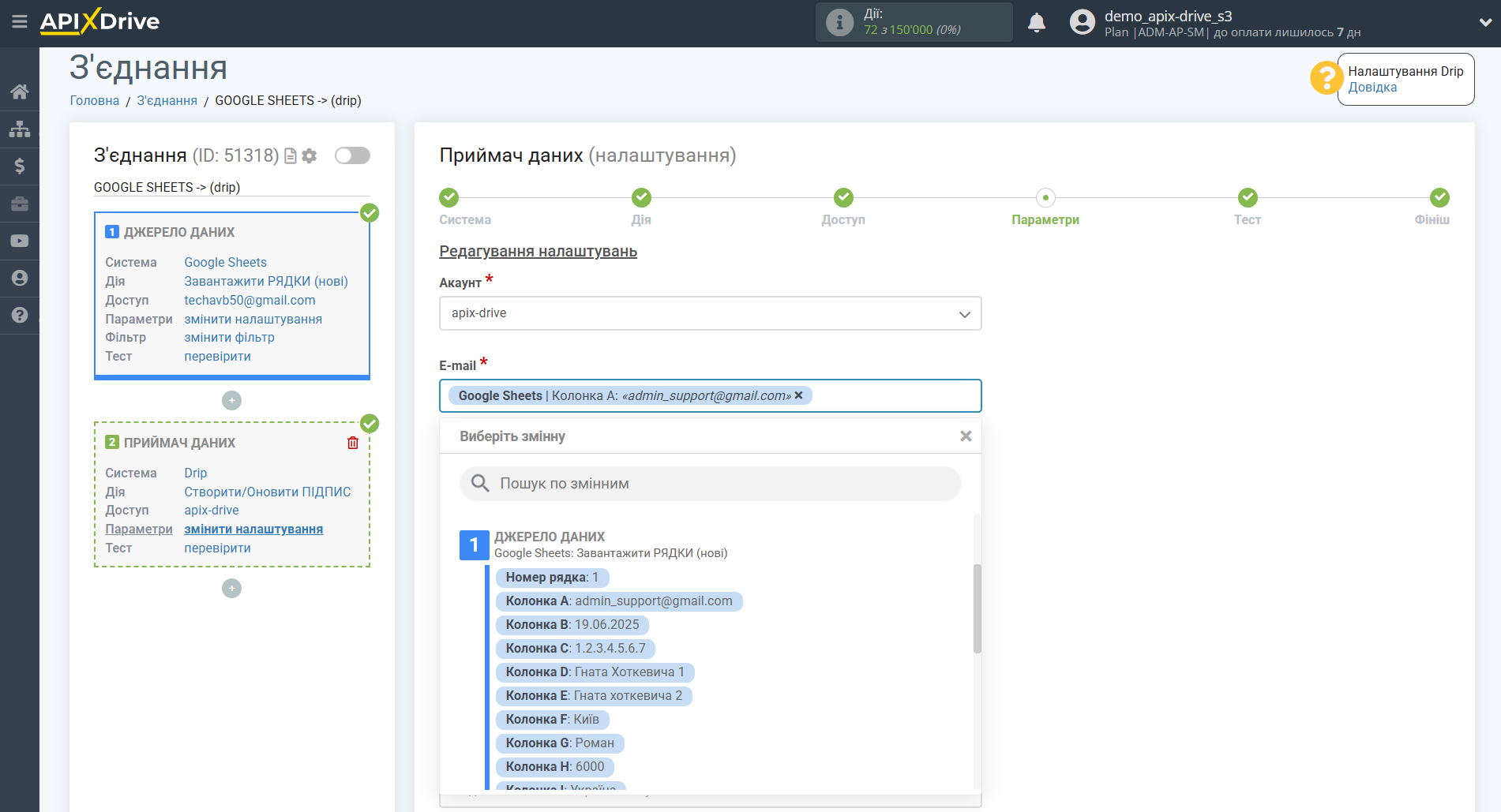
Task: Select variable Колонка D: Гната Хоткевича 1
Action: coord(595,672)
